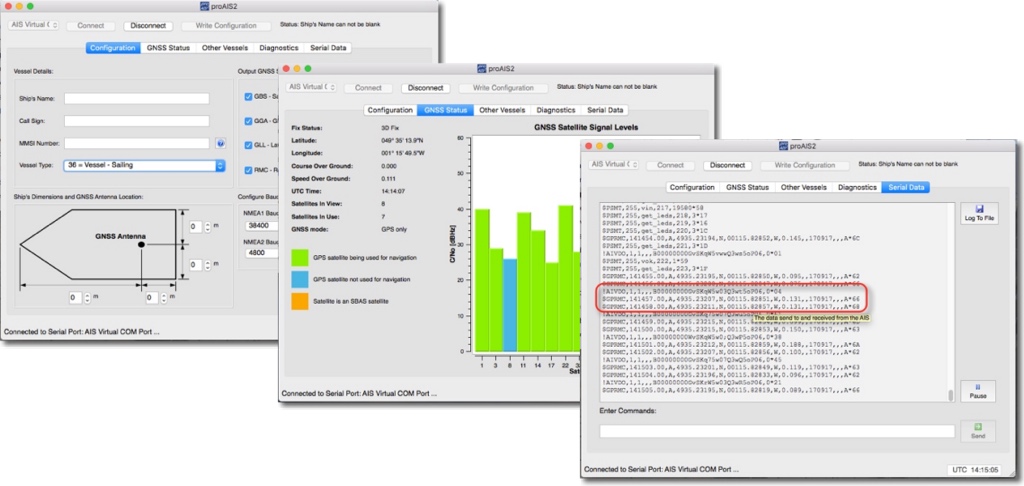Click the Enter Commands input field

click(x=776, y=431)
